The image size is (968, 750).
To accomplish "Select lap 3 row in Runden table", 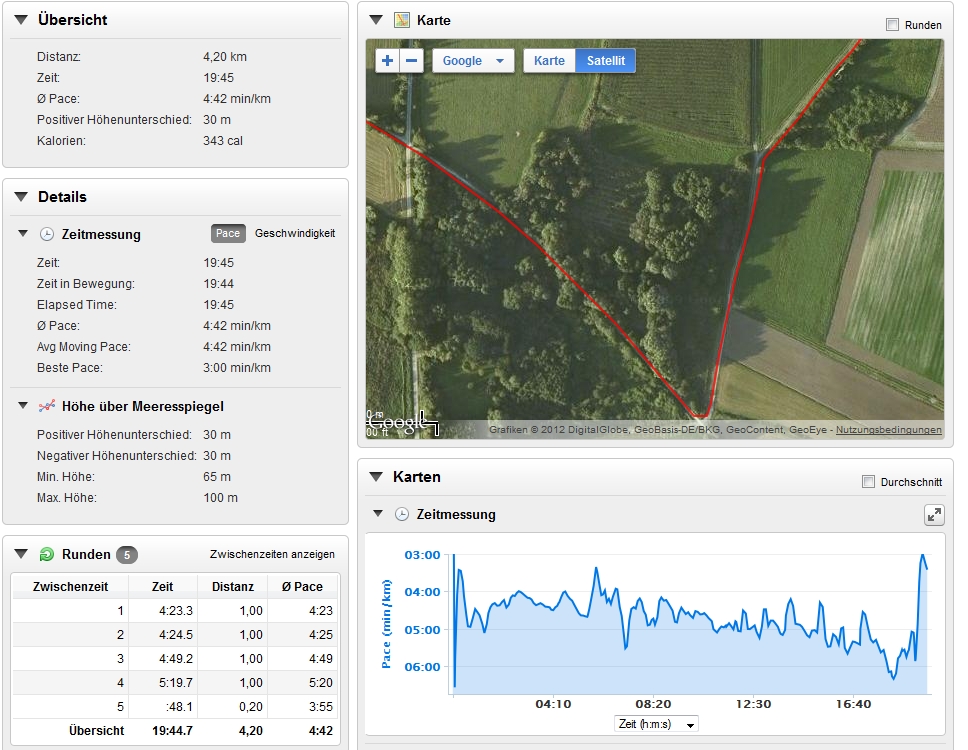I will click(175, 659).
